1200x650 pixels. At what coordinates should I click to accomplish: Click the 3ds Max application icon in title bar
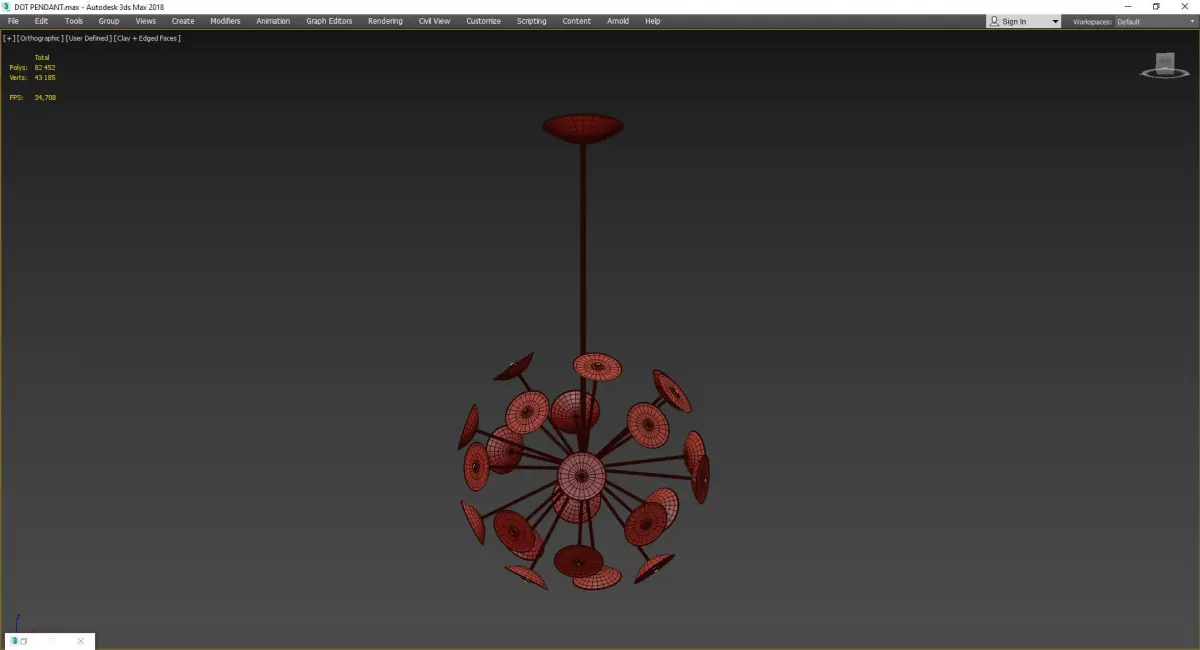point(7,7)
